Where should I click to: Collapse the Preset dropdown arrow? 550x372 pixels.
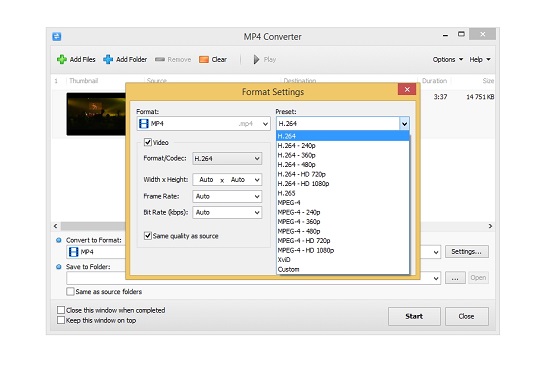404,123
